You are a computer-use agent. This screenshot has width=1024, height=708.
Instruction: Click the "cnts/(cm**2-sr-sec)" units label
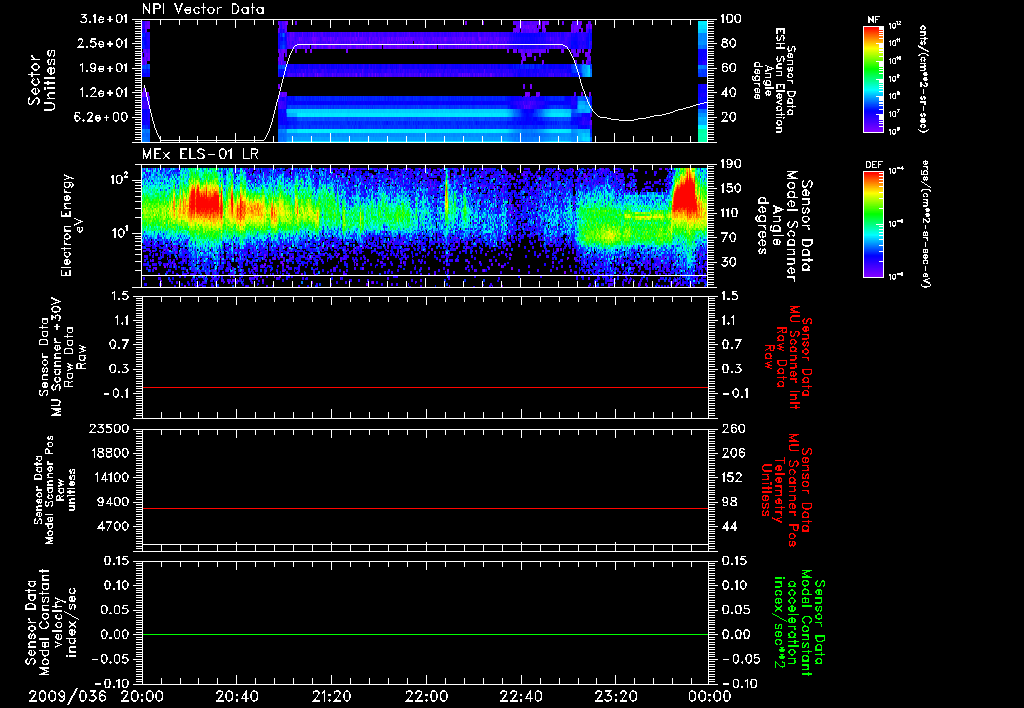[923, 79]
